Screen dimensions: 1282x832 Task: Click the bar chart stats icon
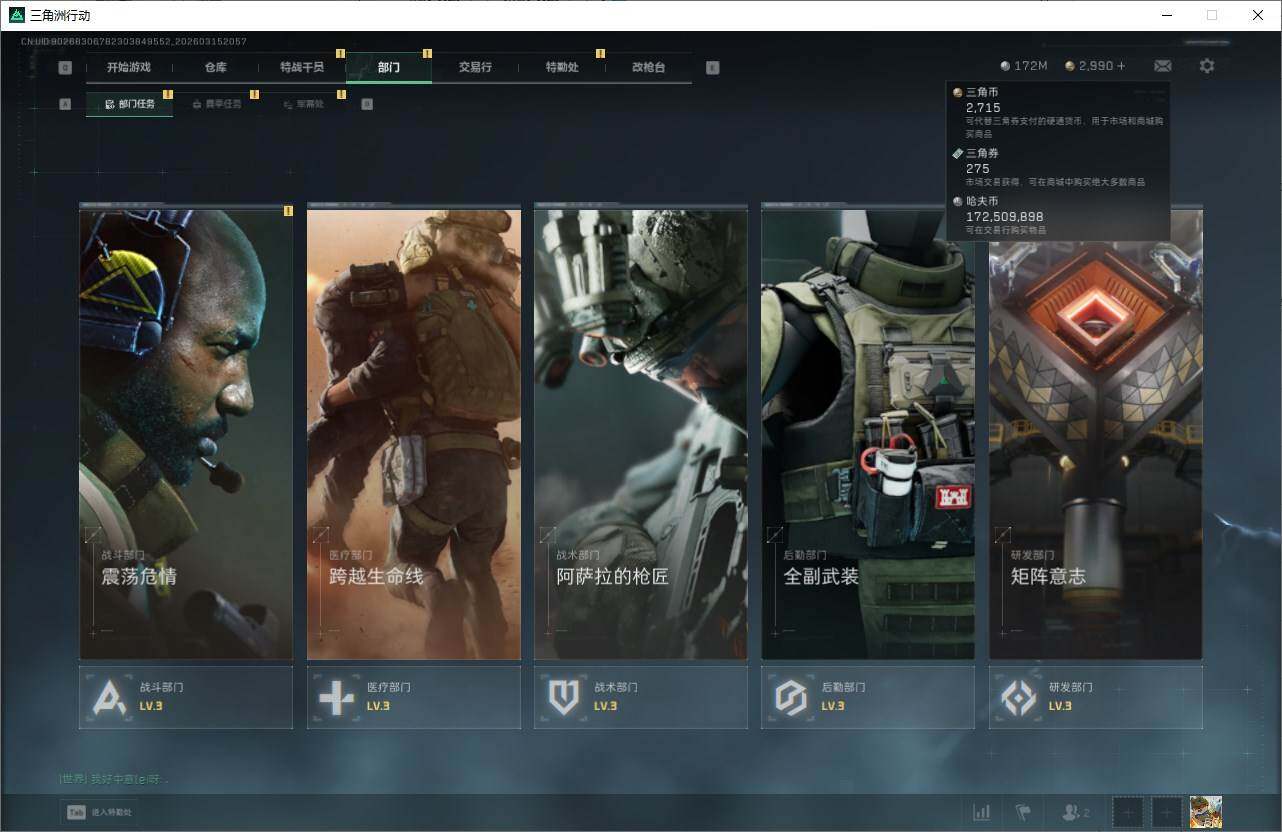[982, 812]
